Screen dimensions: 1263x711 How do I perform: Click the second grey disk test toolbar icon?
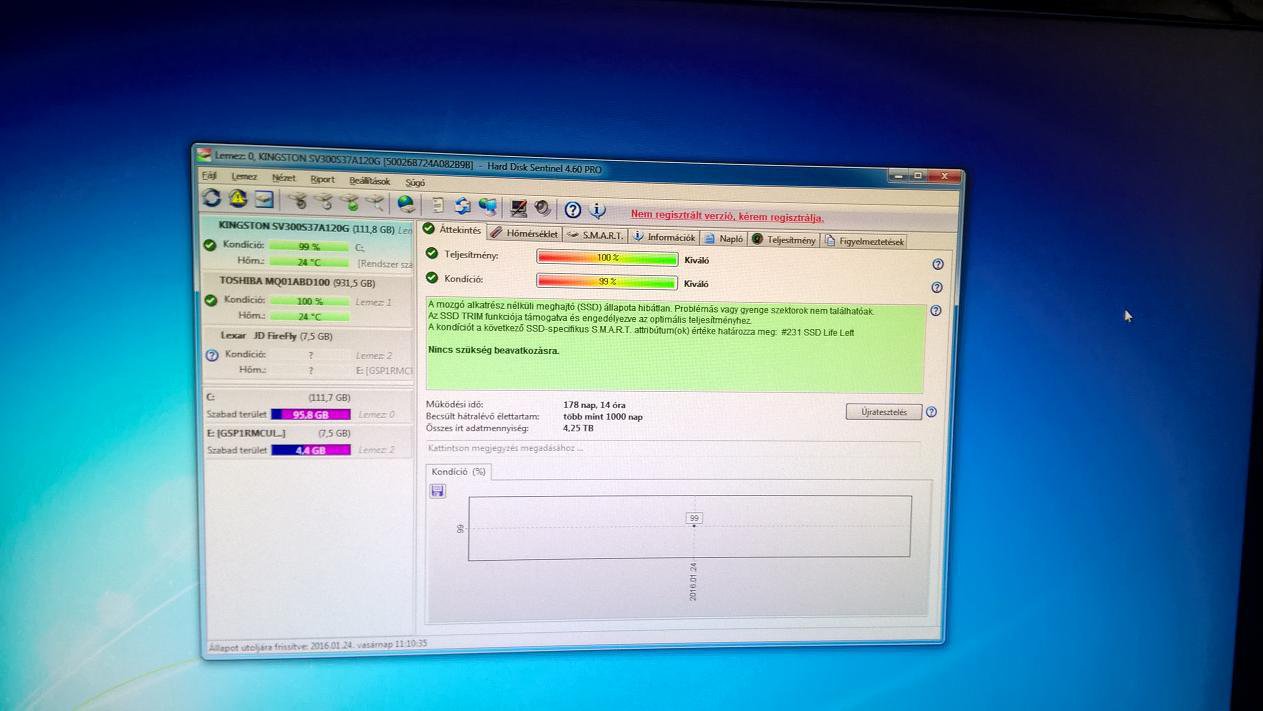coord(323,202)
